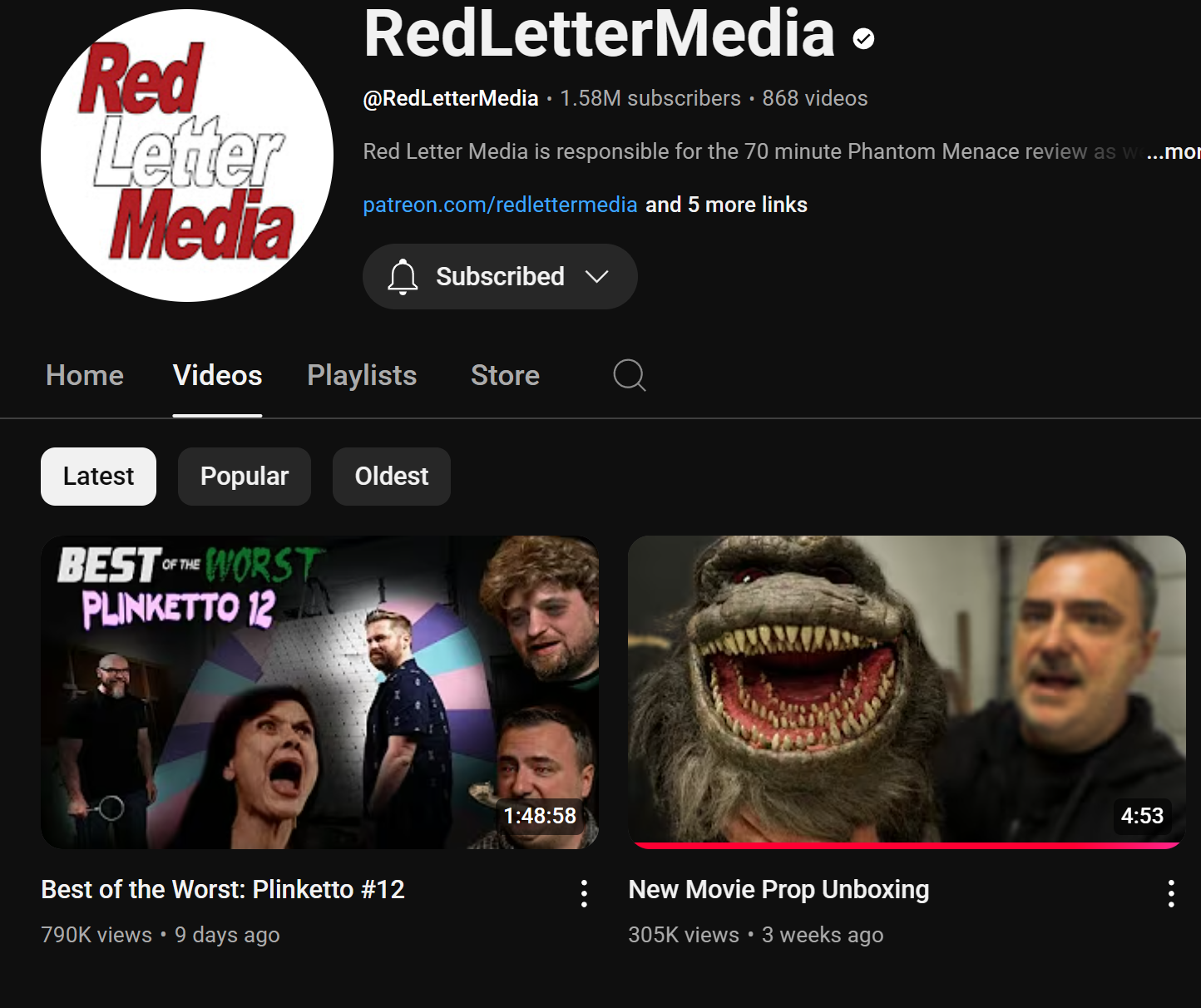The height and width of the screenshot is (1008, 1201).
Task: Click the 'New Movie Prop Unboxing' title
Action: pyautogui.click(x=778, y=889)
